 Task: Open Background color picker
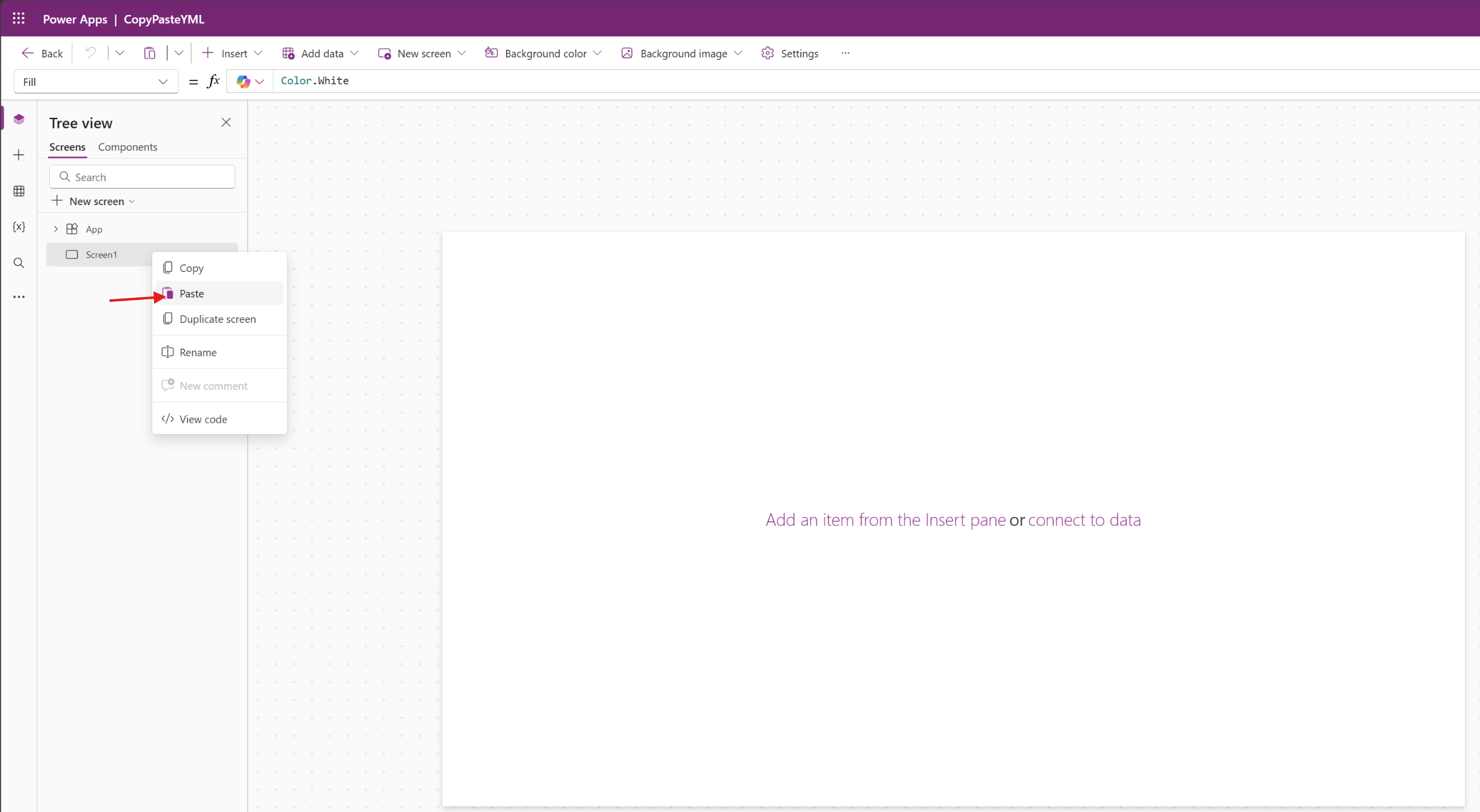coord(536,54)
